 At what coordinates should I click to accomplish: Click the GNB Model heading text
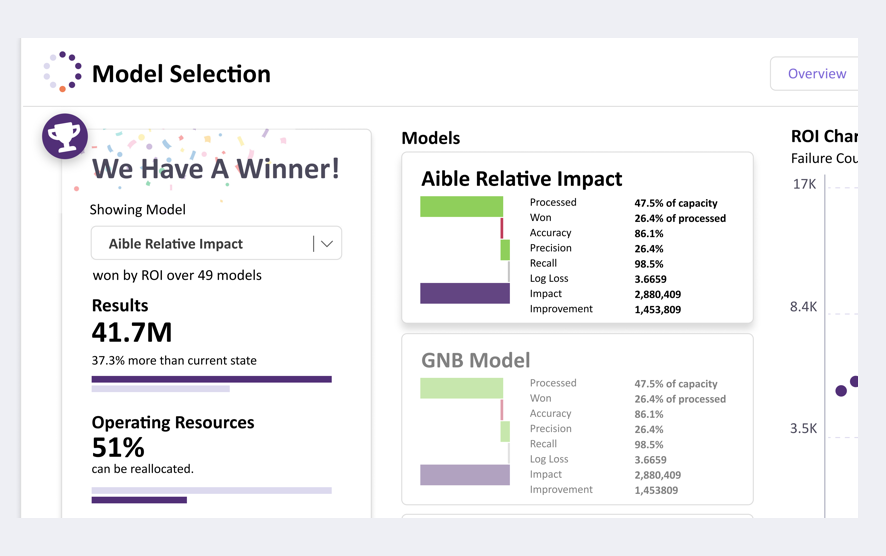(x=476, y=360)
